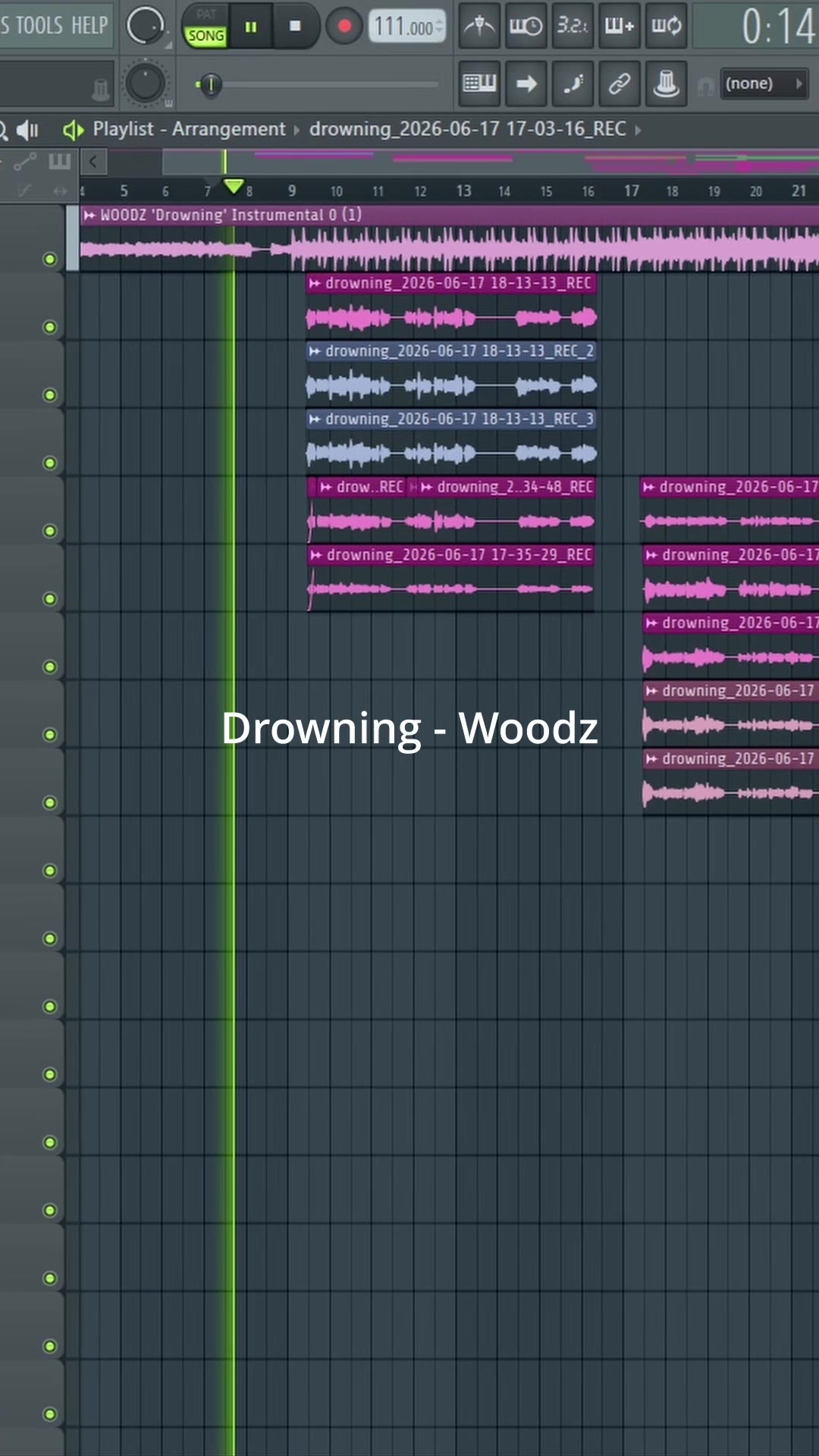
Task: Mute the track with 18-13-13_REC_3
Action: tap(50, 463)
